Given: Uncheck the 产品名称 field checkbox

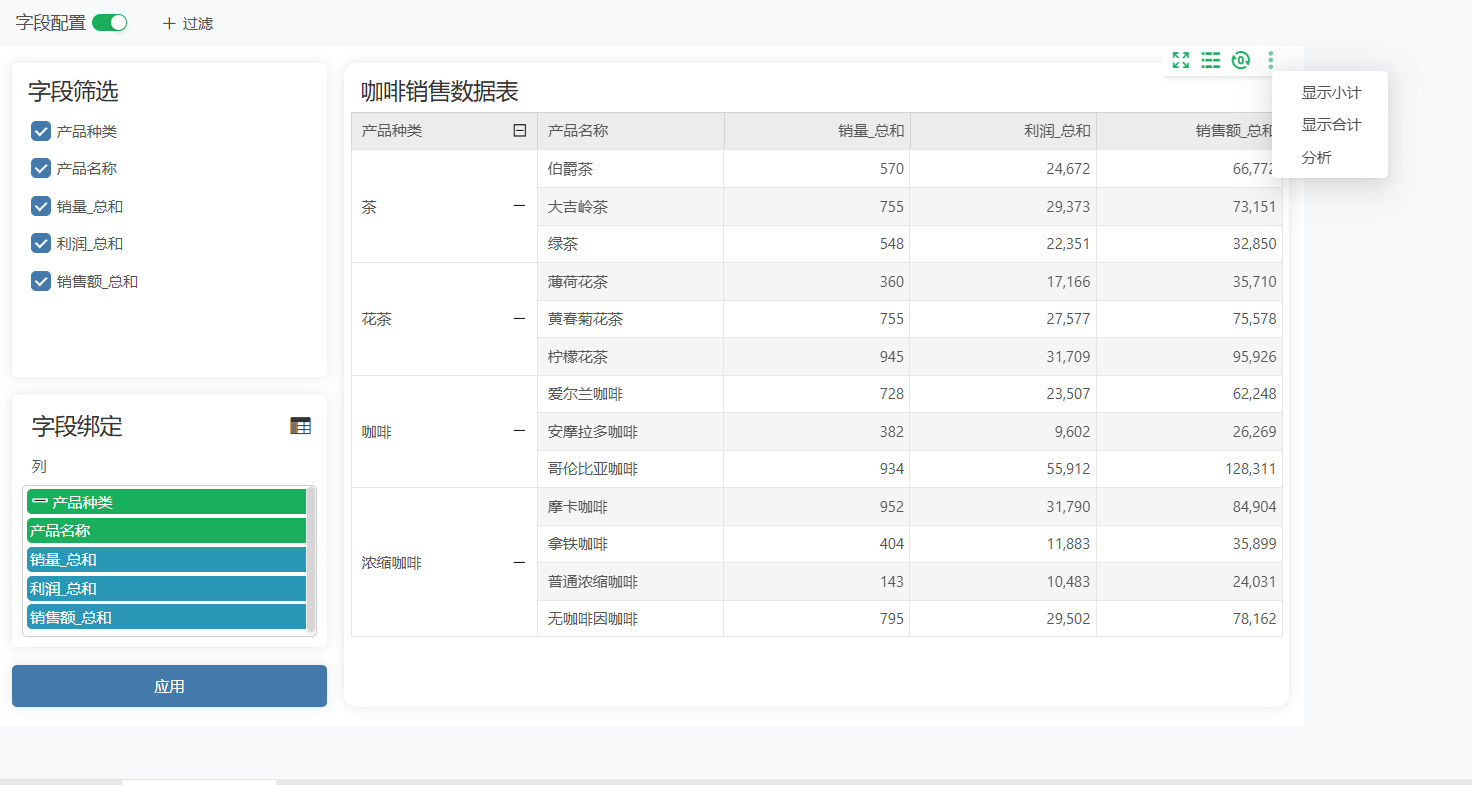Looking at the screenshot, I should (41, 168).
